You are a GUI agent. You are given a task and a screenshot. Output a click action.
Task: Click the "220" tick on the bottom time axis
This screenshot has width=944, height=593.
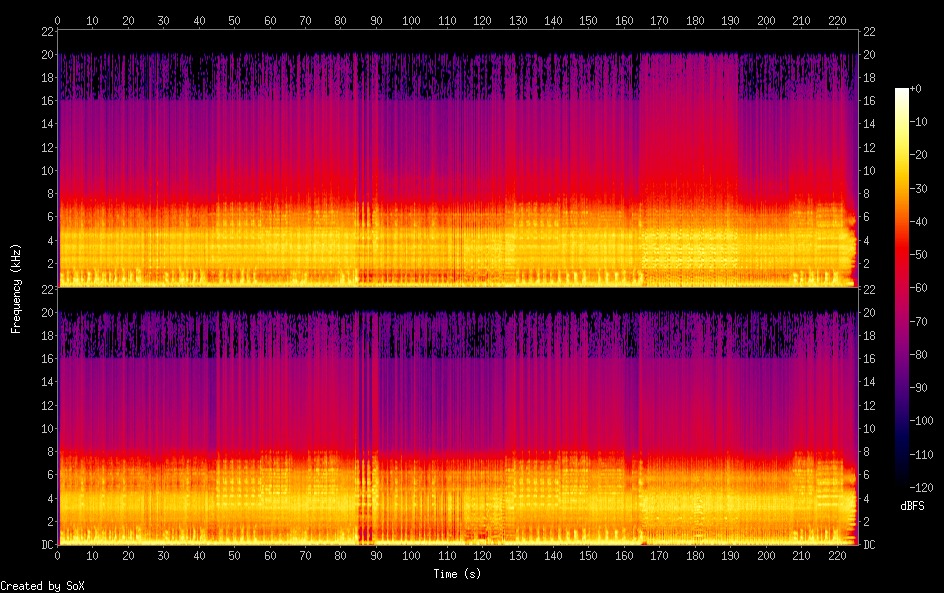click(837, 556)
